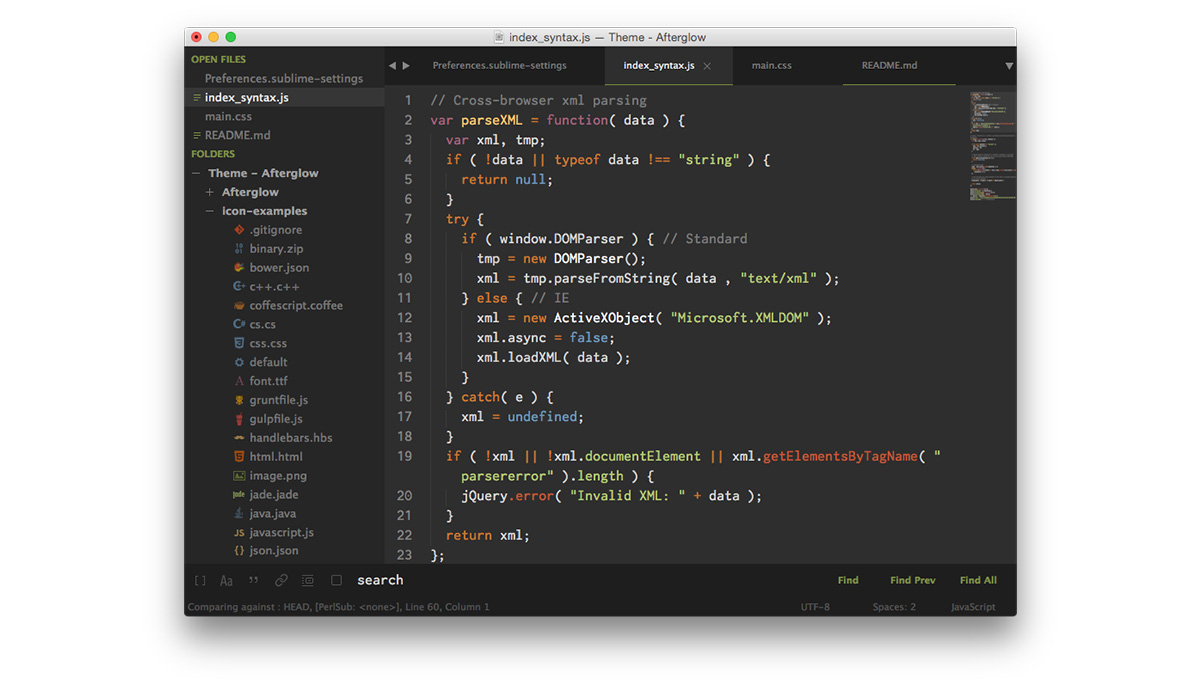Click the bower.json bower icon

pos(239,268)
